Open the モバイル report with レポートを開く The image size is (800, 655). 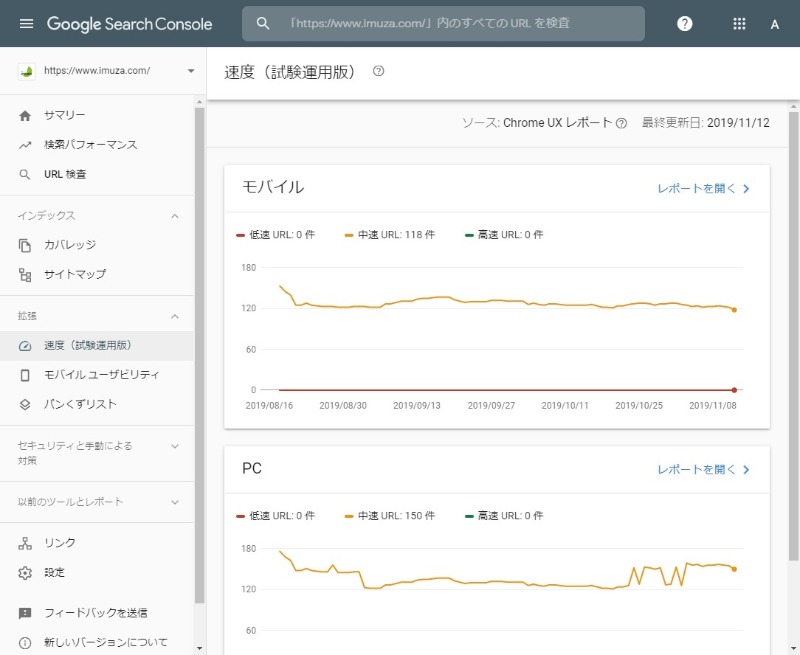pos(703,189)
